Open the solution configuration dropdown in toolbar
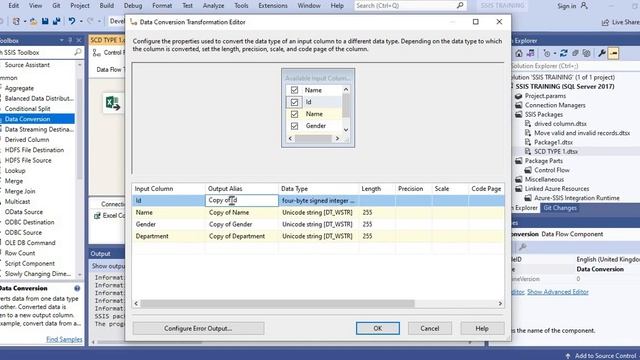This screenshot has width=640, height=360. pos(117,21)
